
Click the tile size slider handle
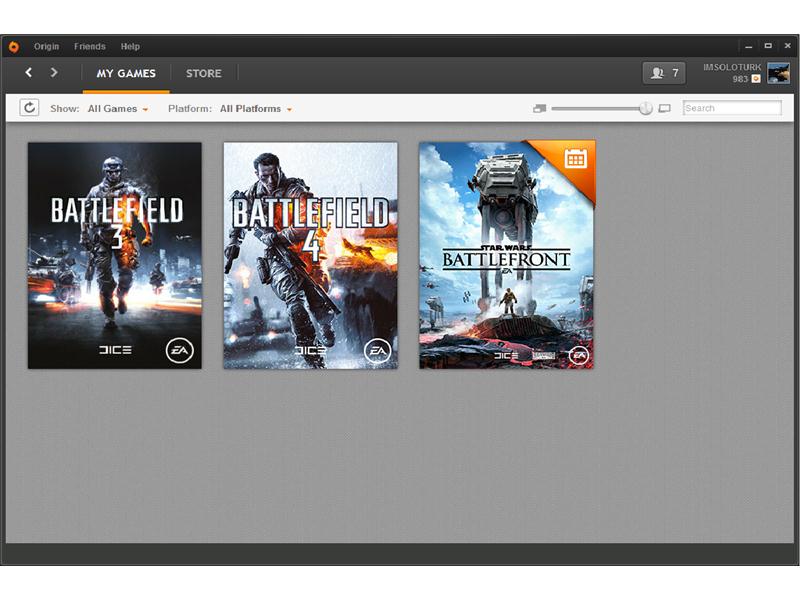645,108
